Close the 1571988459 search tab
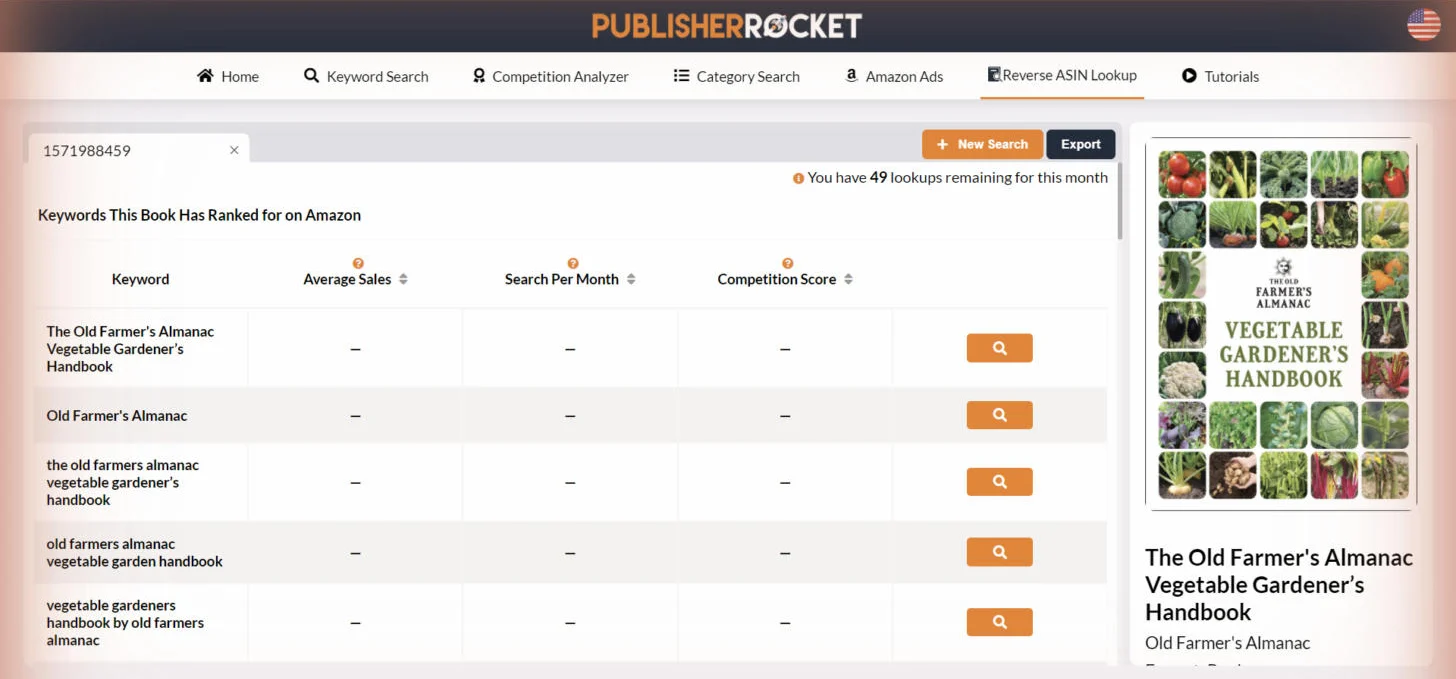The height and width of the screenshot is (679, 1456). (x=234, y=150)
